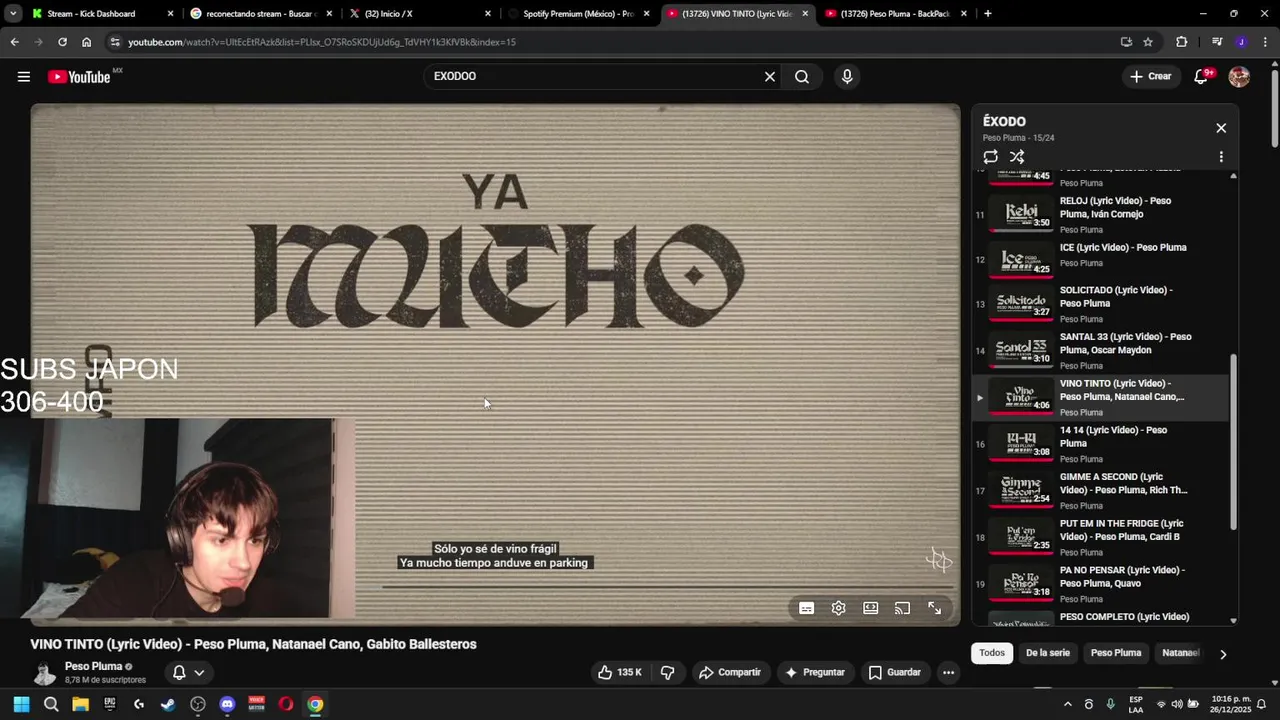This screenshot has height=720, width=1280.
Task: Play ICE (Lyric Video) from playlist
Action: (x=1100, y=260)
